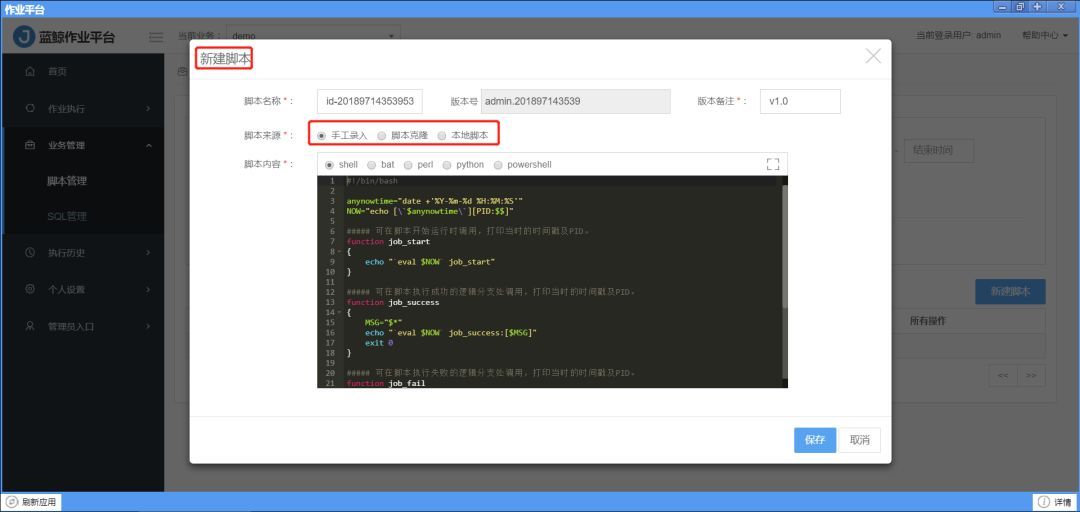The width and height of the screenshot is (1080, 512).
Task: Click code line 1 #!/bin/bash
Action: [x=372, y=181]
